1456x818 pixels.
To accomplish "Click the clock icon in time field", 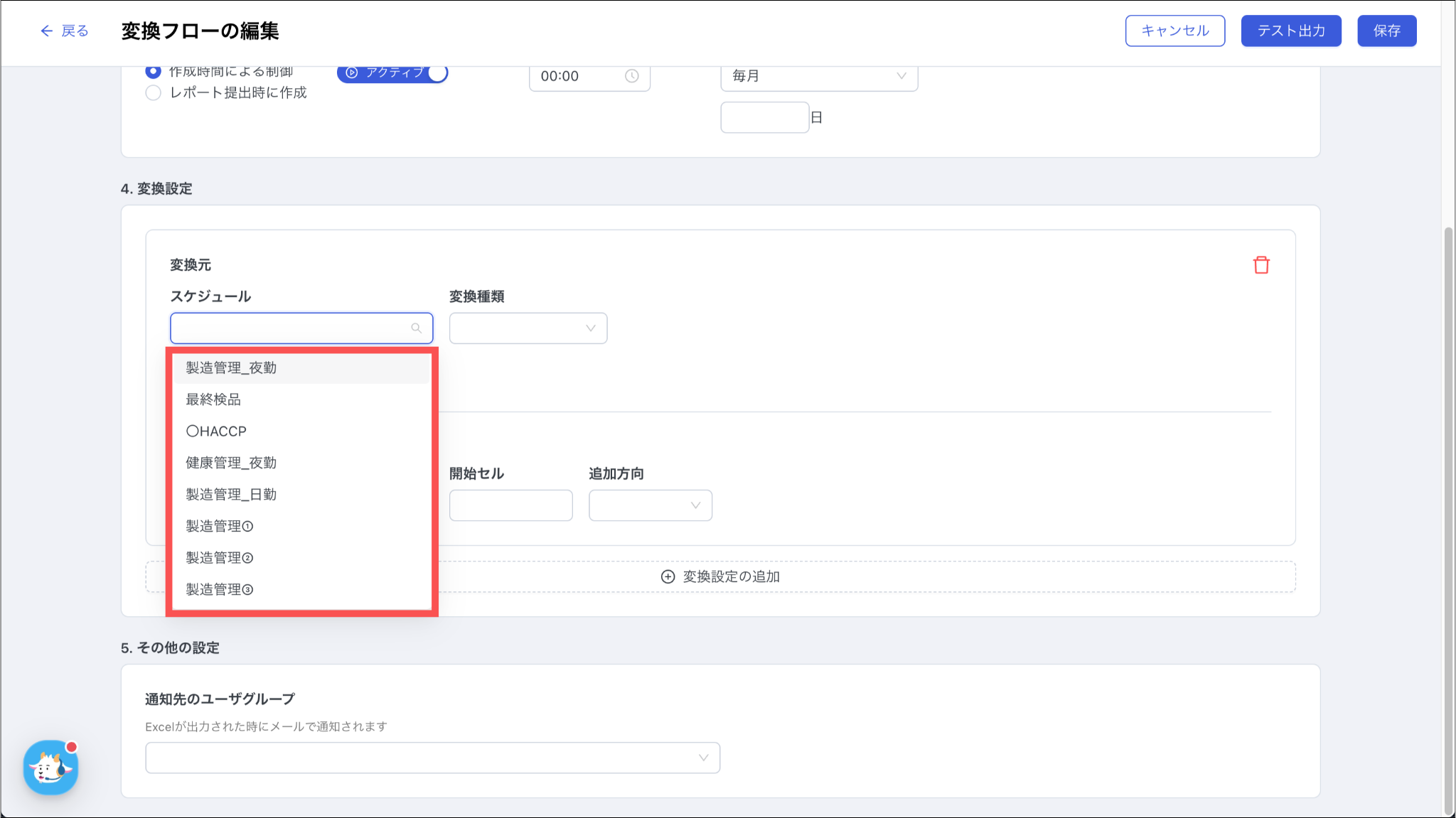I will 631,76.
